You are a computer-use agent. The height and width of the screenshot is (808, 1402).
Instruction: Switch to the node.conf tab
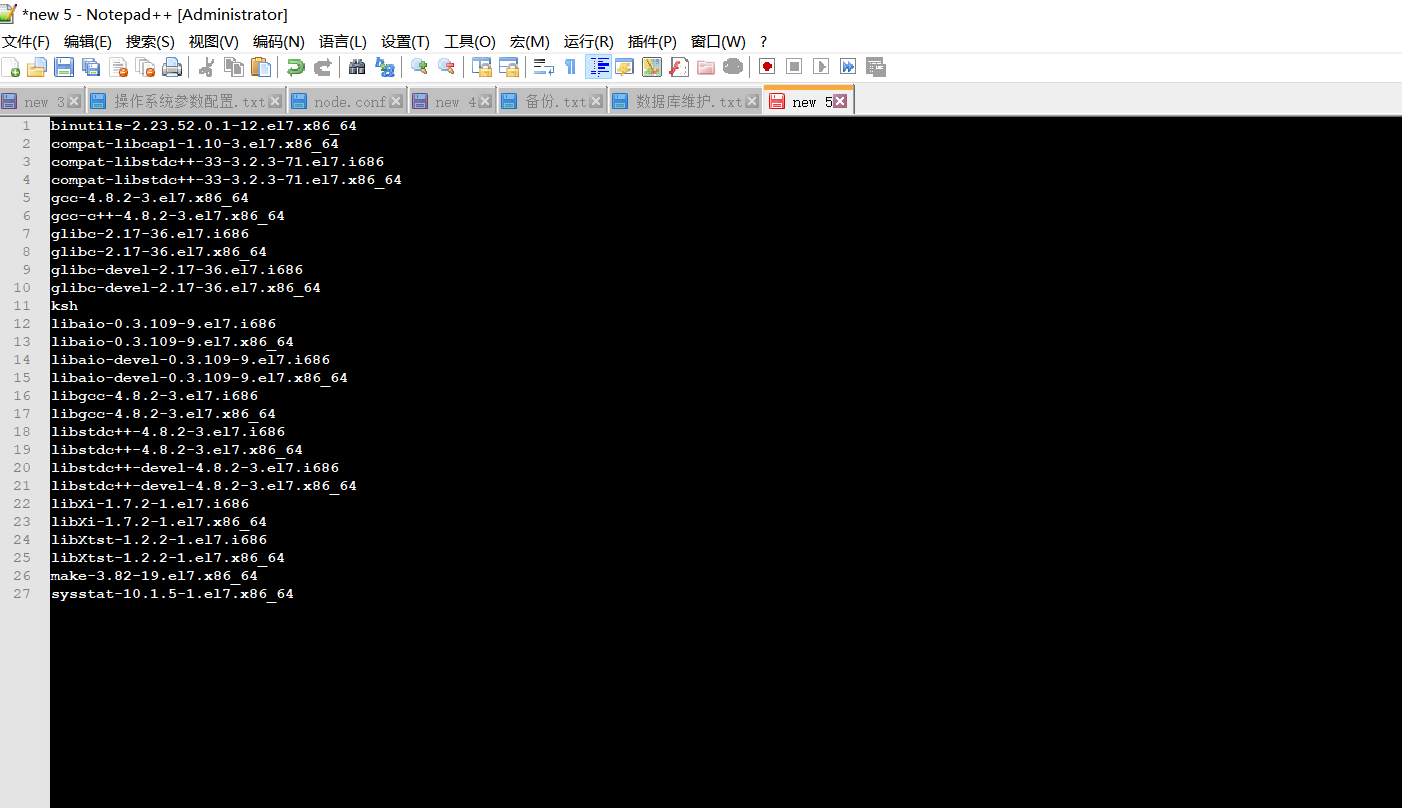pos(348,102)
